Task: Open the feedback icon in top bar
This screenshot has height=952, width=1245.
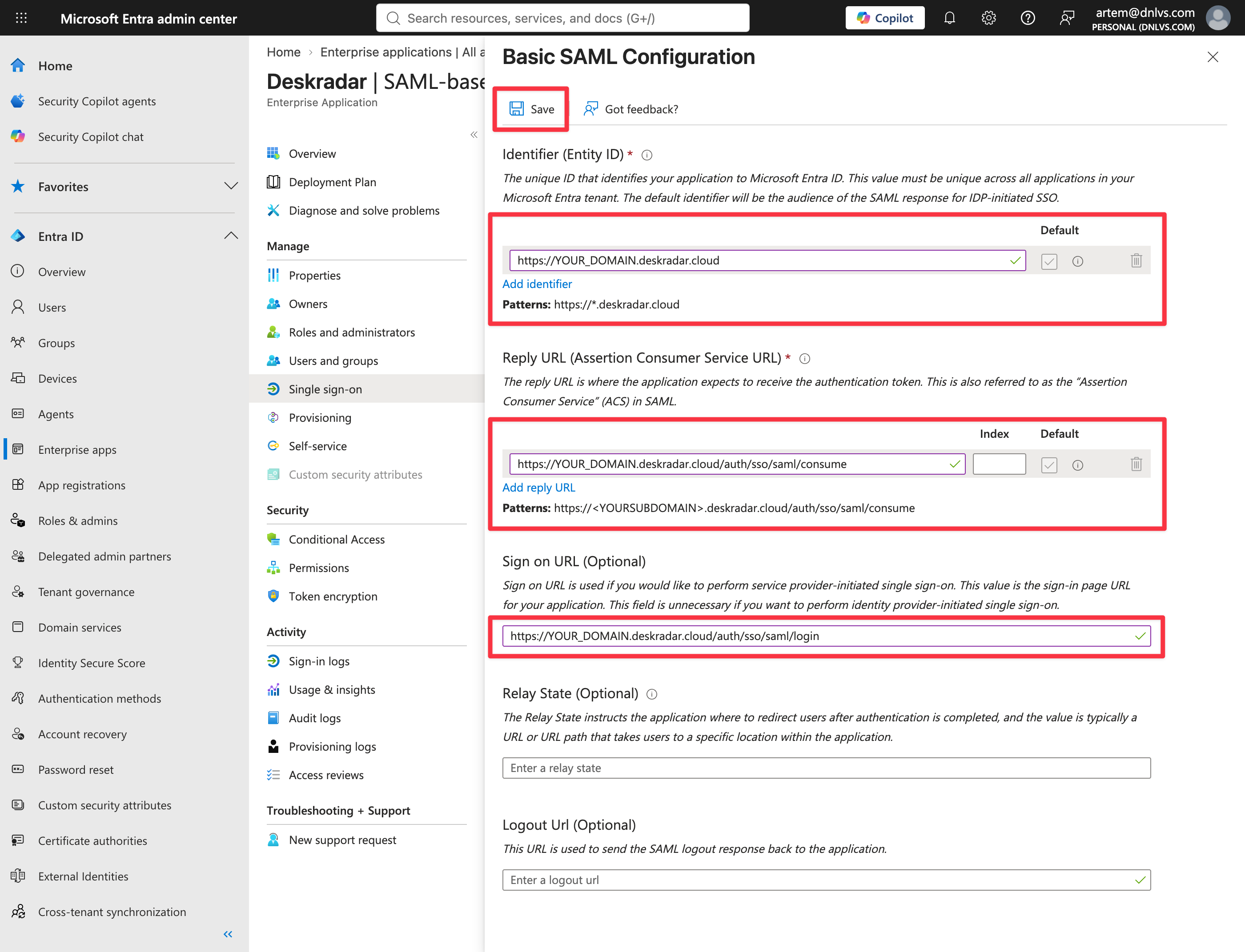Action: pos(1066,18)
